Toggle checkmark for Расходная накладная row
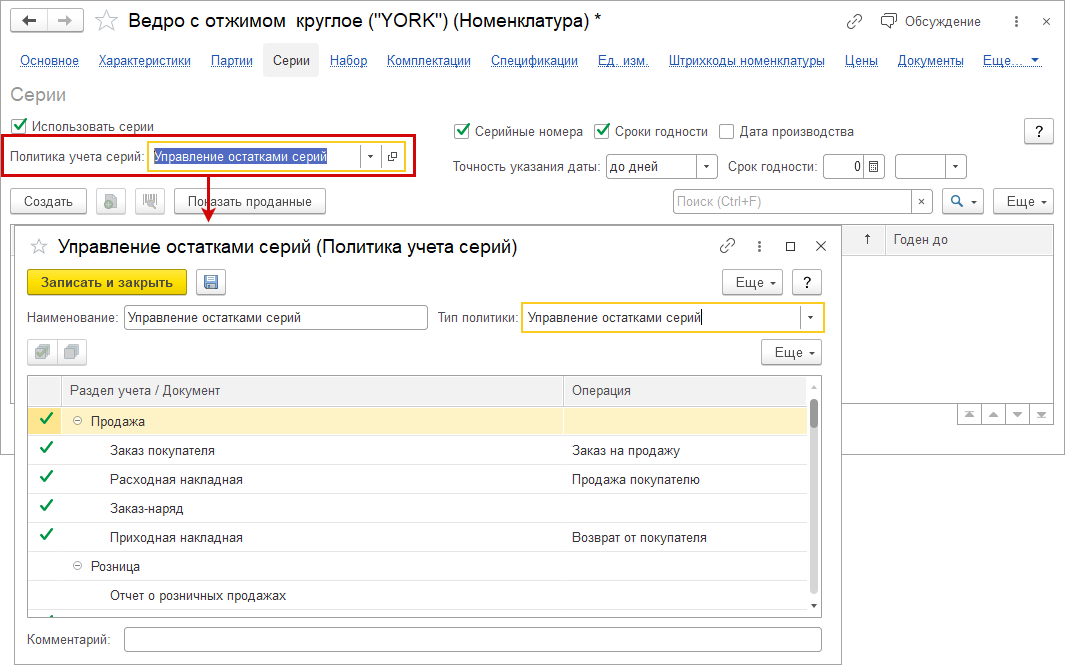This screenshot has height=665, width=1065. coord(46,478)
